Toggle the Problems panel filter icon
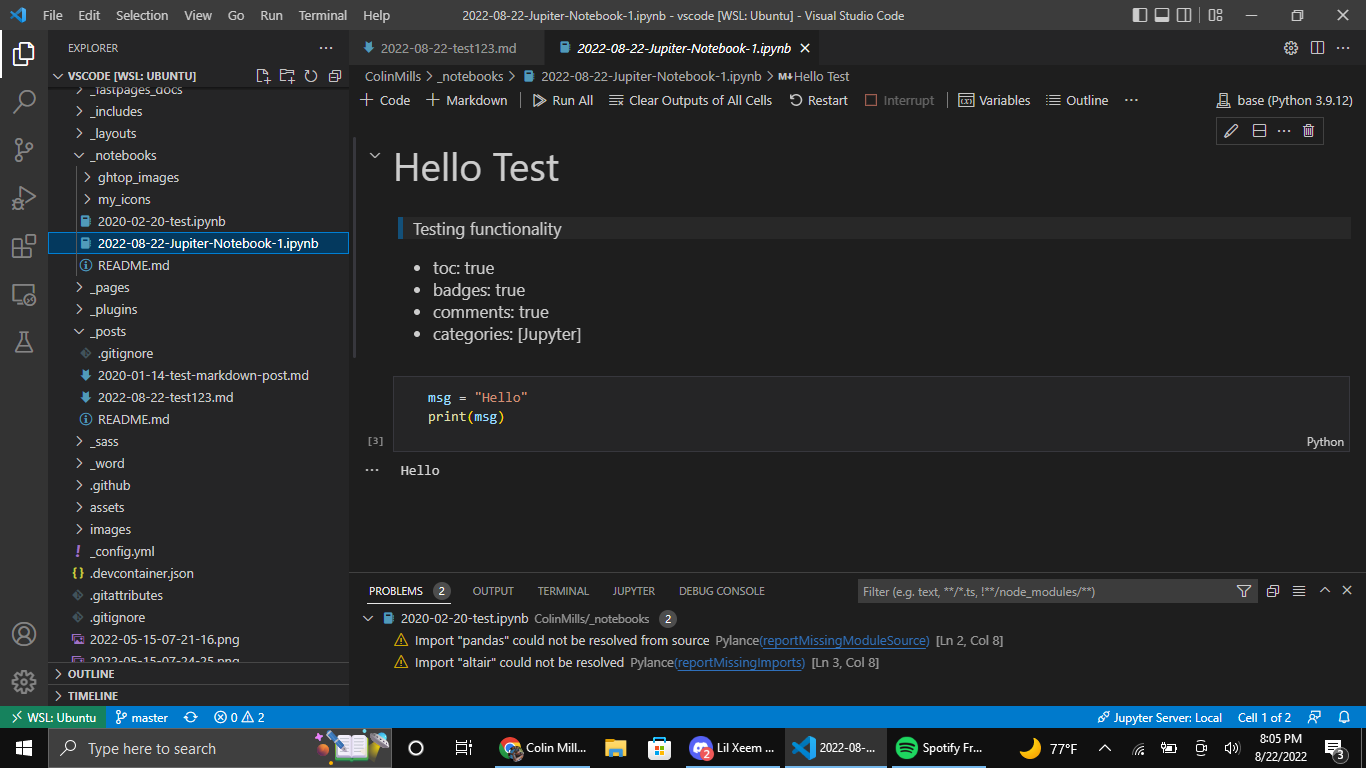1366x768 pixels. (x=1244, y=591)
